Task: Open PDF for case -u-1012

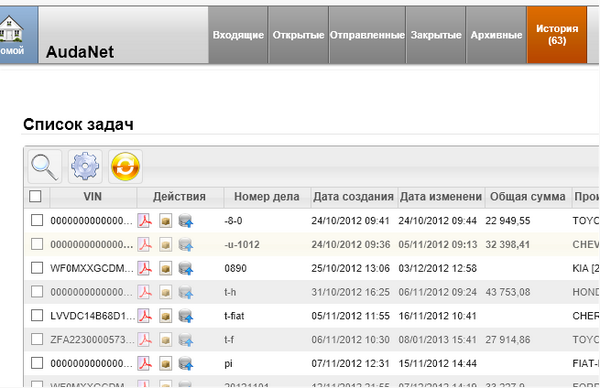Action: [x=144, y=245]
